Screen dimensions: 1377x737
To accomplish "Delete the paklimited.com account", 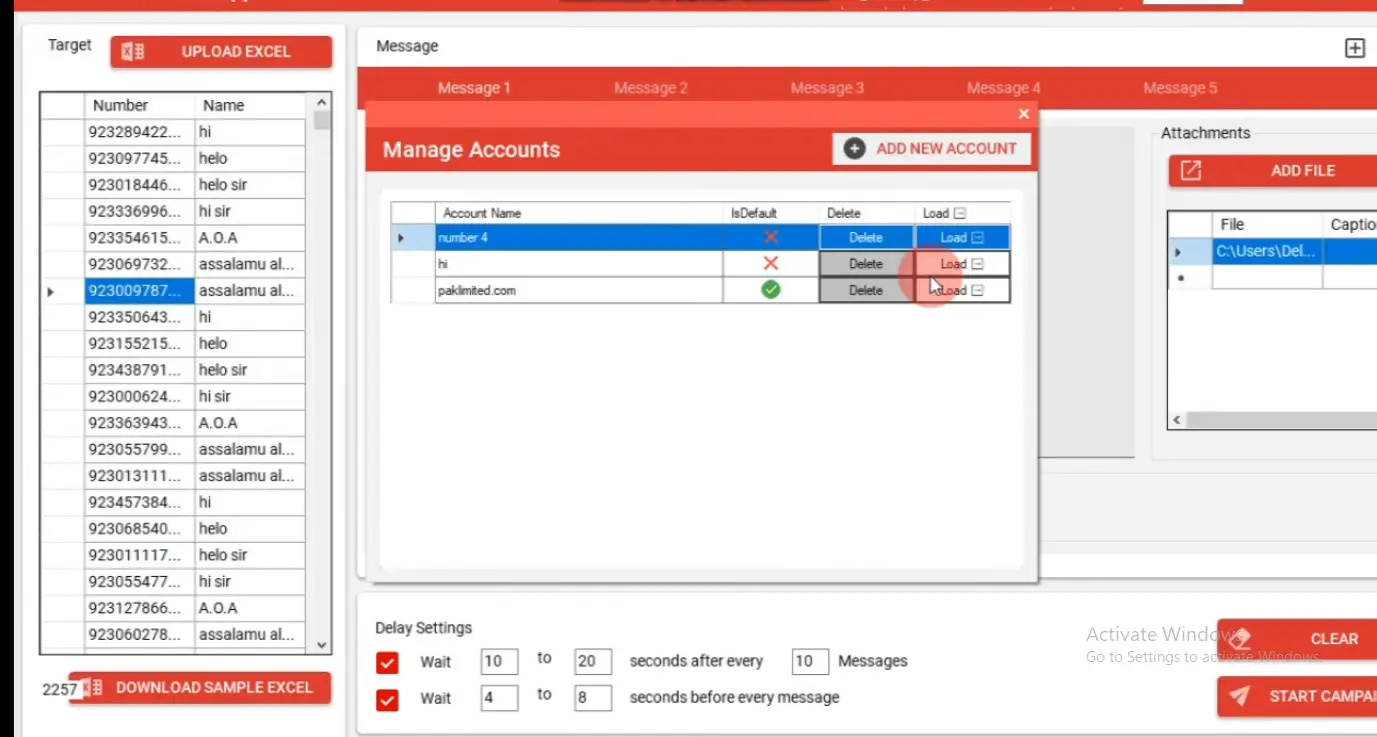I will point(866,290).
